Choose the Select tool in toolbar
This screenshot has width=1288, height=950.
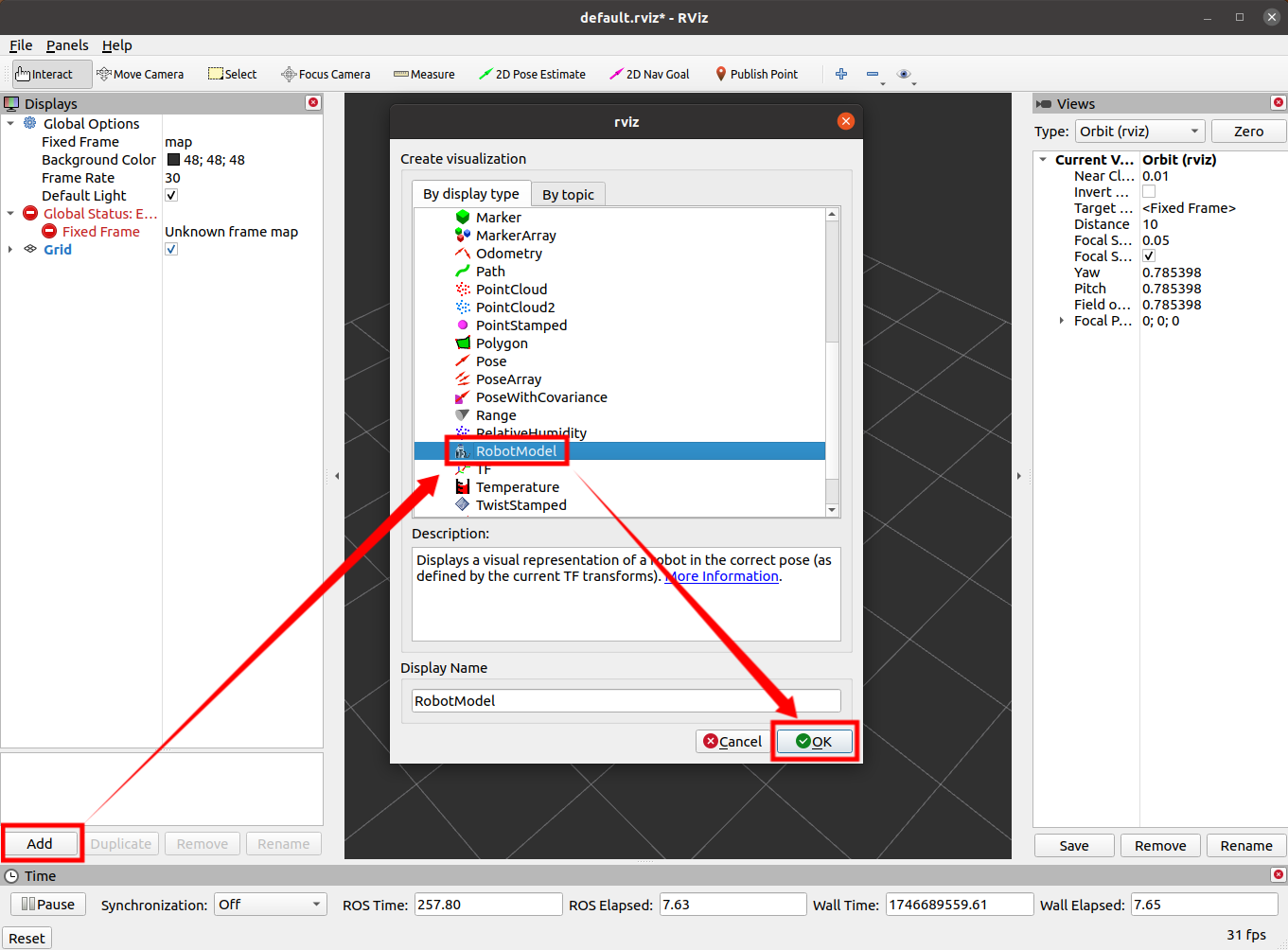(x=233, y=74)
